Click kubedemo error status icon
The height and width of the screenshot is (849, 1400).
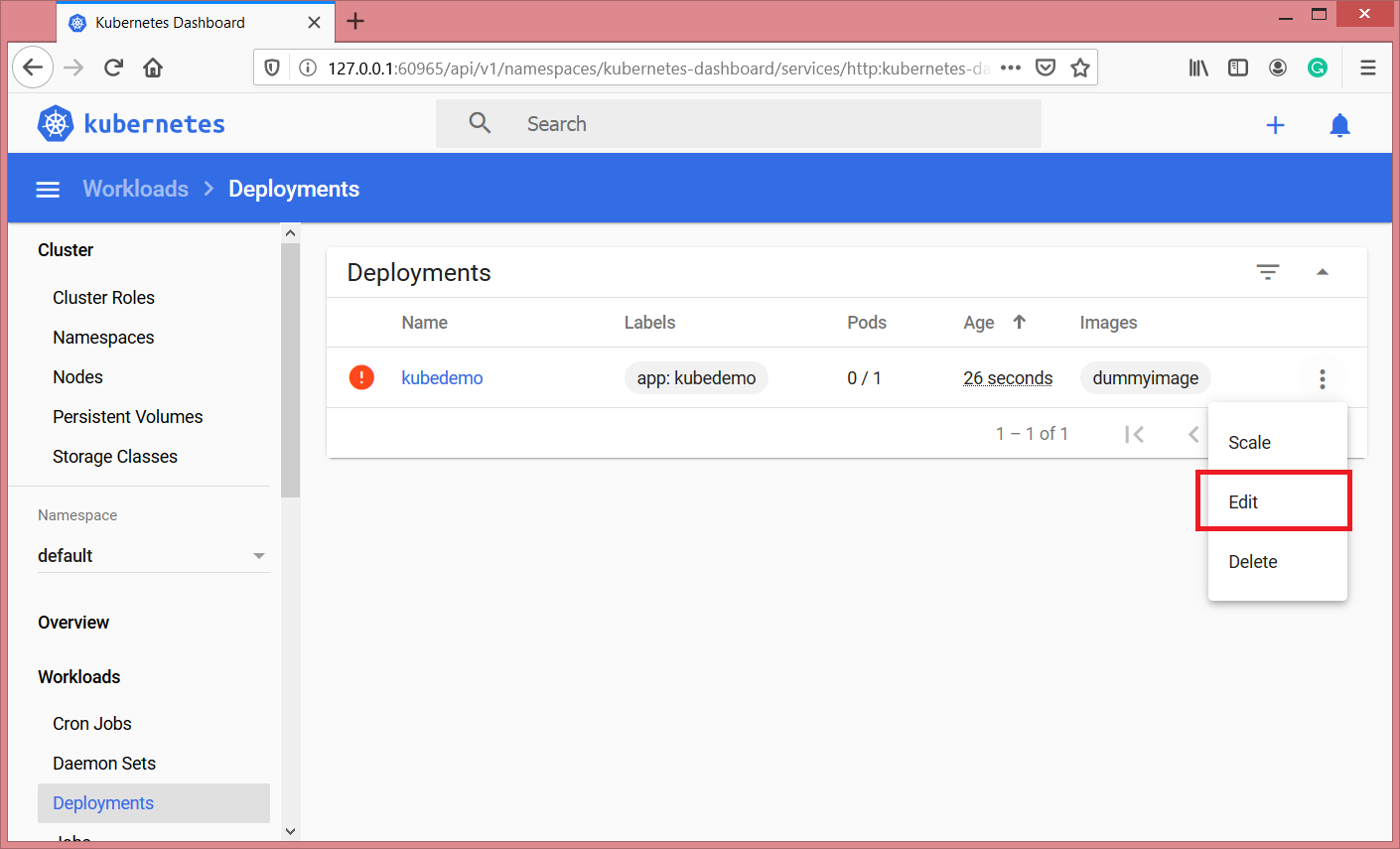[x=361, y=377]
